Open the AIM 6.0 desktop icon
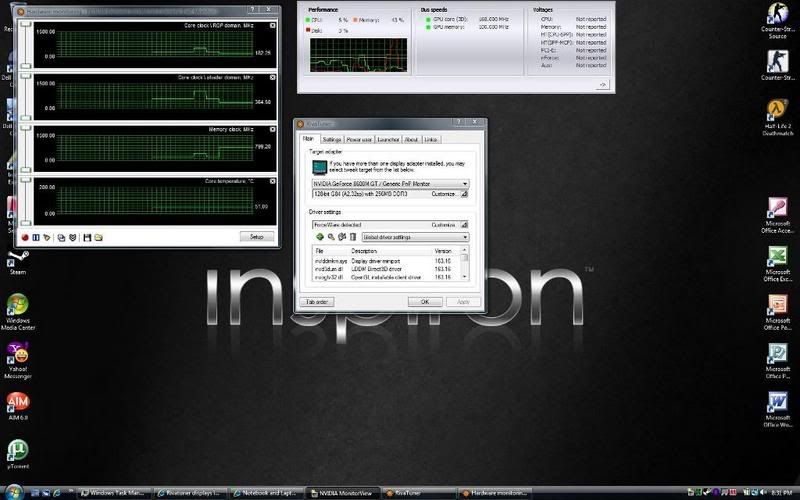The width and height of the screenshot is (800, 500). point(18,407)
